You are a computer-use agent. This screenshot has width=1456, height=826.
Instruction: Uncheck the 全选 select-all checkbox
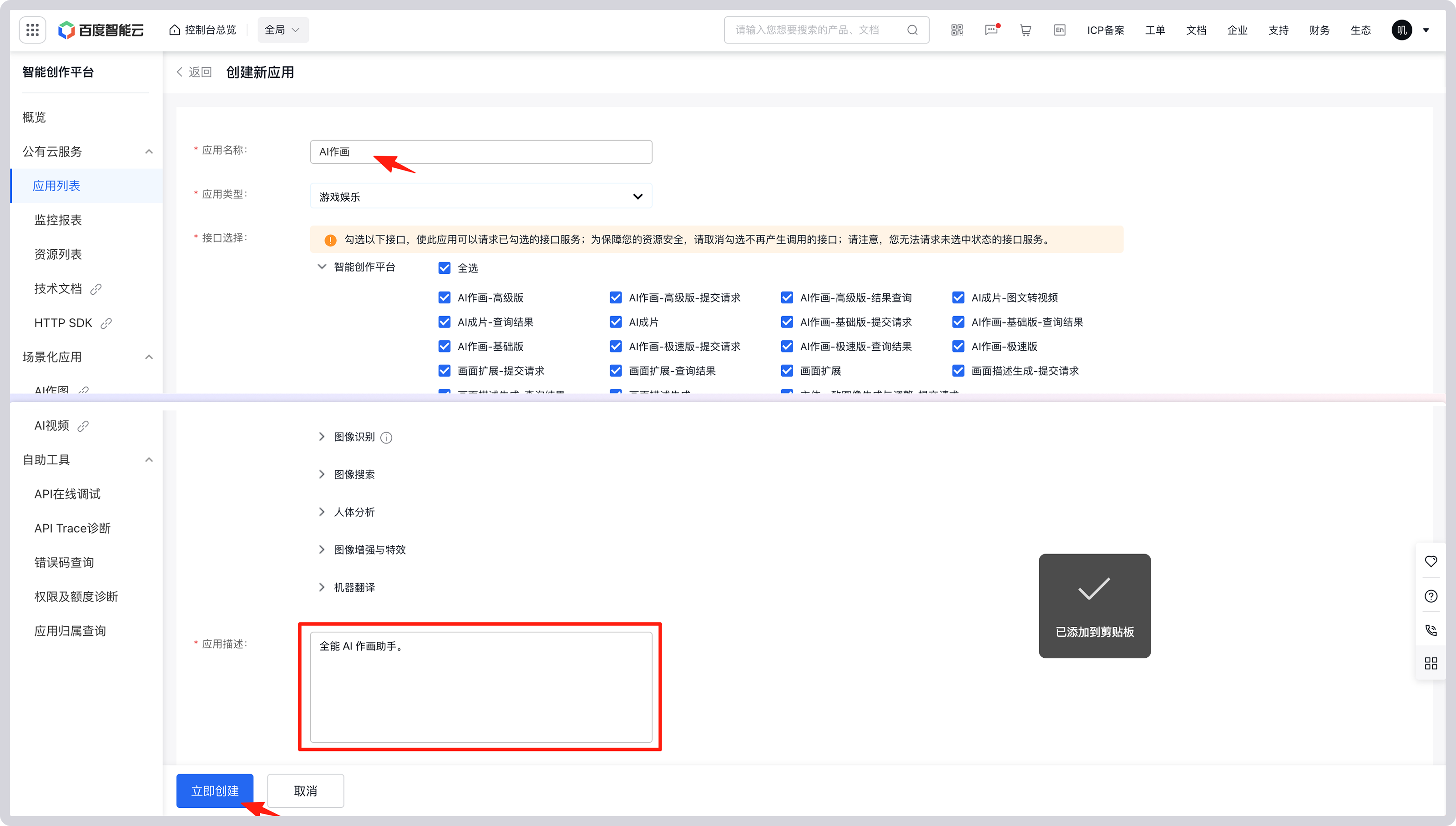(444, 267)
